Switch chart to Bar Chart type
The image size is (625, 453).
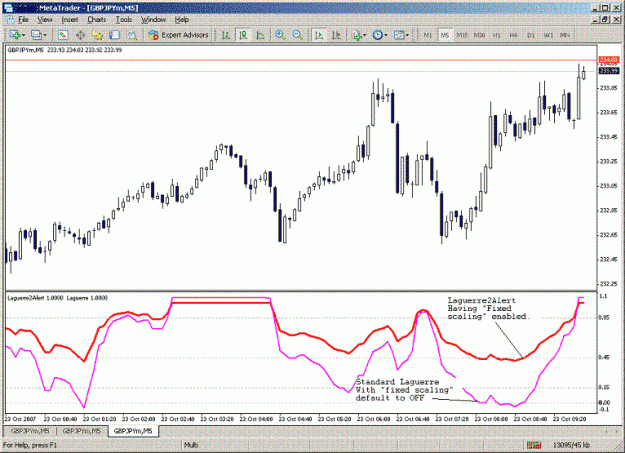point(226,35)
